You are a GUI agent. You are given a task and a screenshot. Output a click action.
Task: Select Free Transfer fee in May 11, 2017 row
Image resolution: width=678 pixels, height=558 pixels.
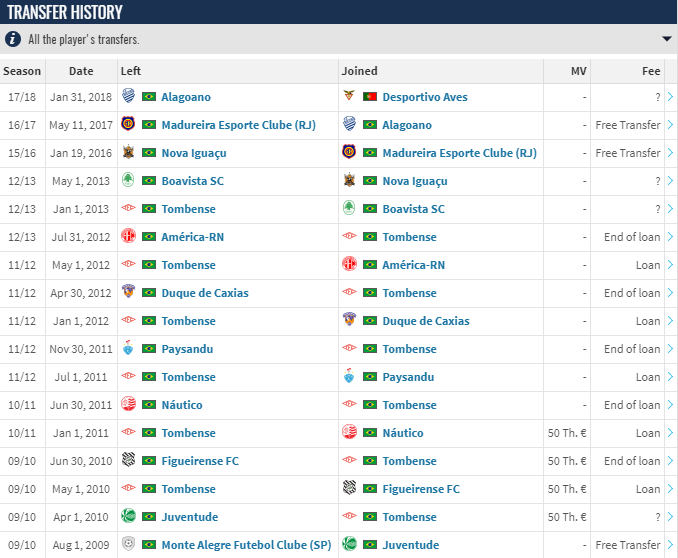(x=628, y=125)
